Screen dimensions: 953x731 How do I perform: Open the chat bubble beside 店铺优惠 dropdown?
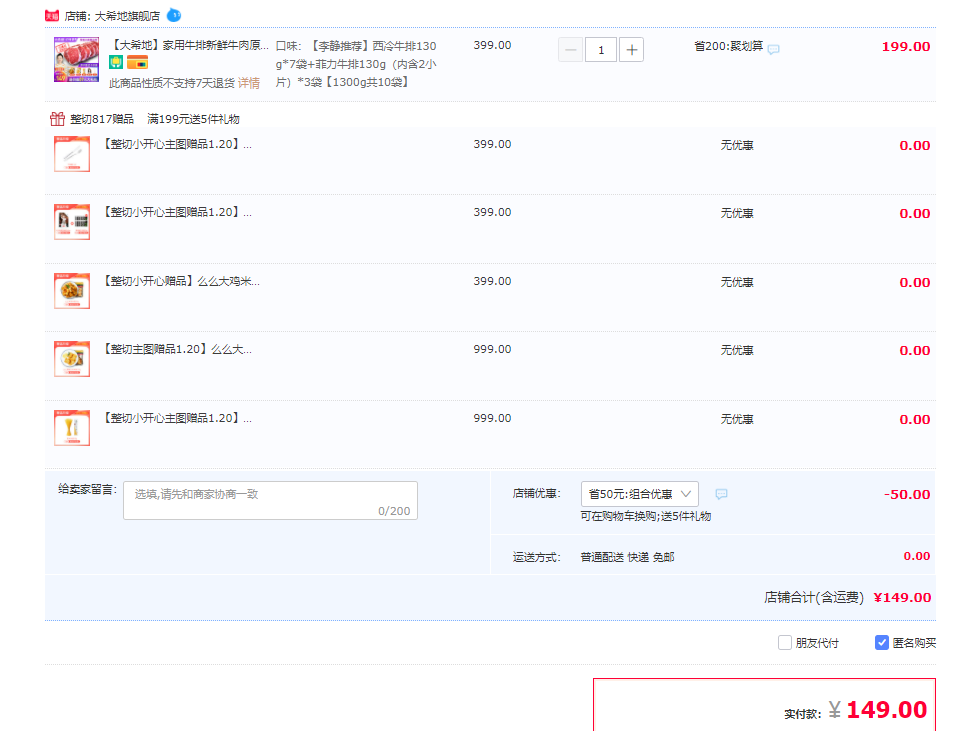(721, 494)
